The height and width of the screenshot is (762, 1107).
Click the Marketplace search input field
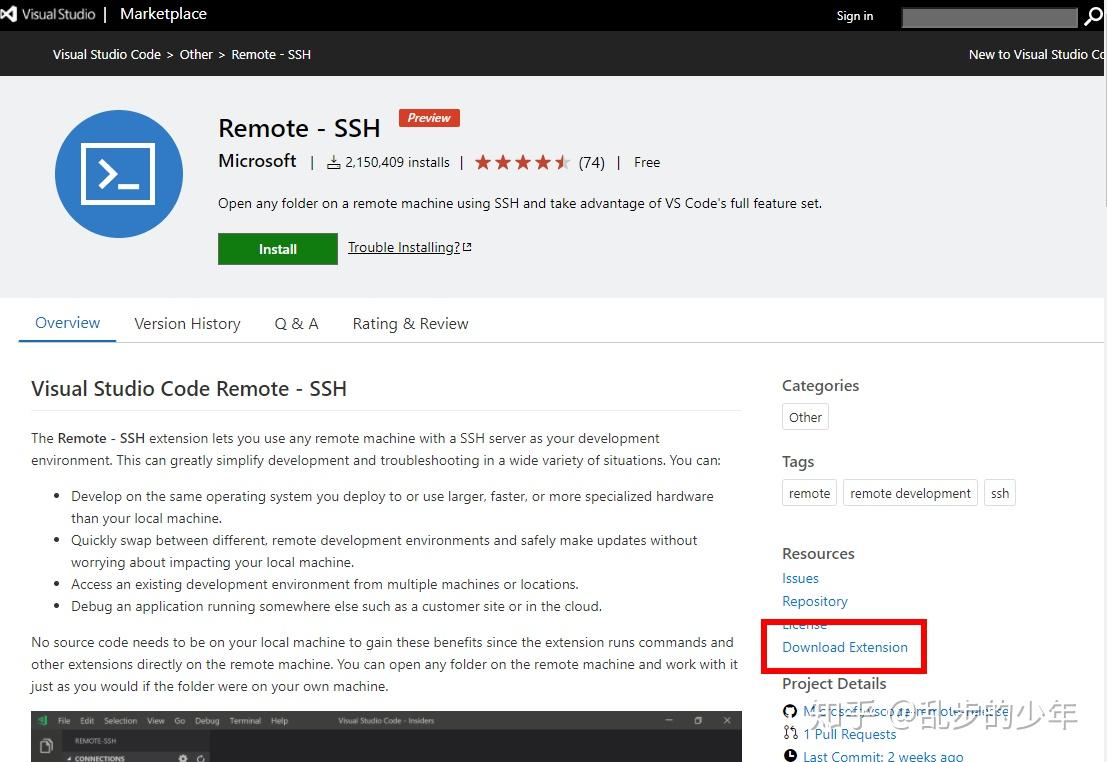coord(988,17)
